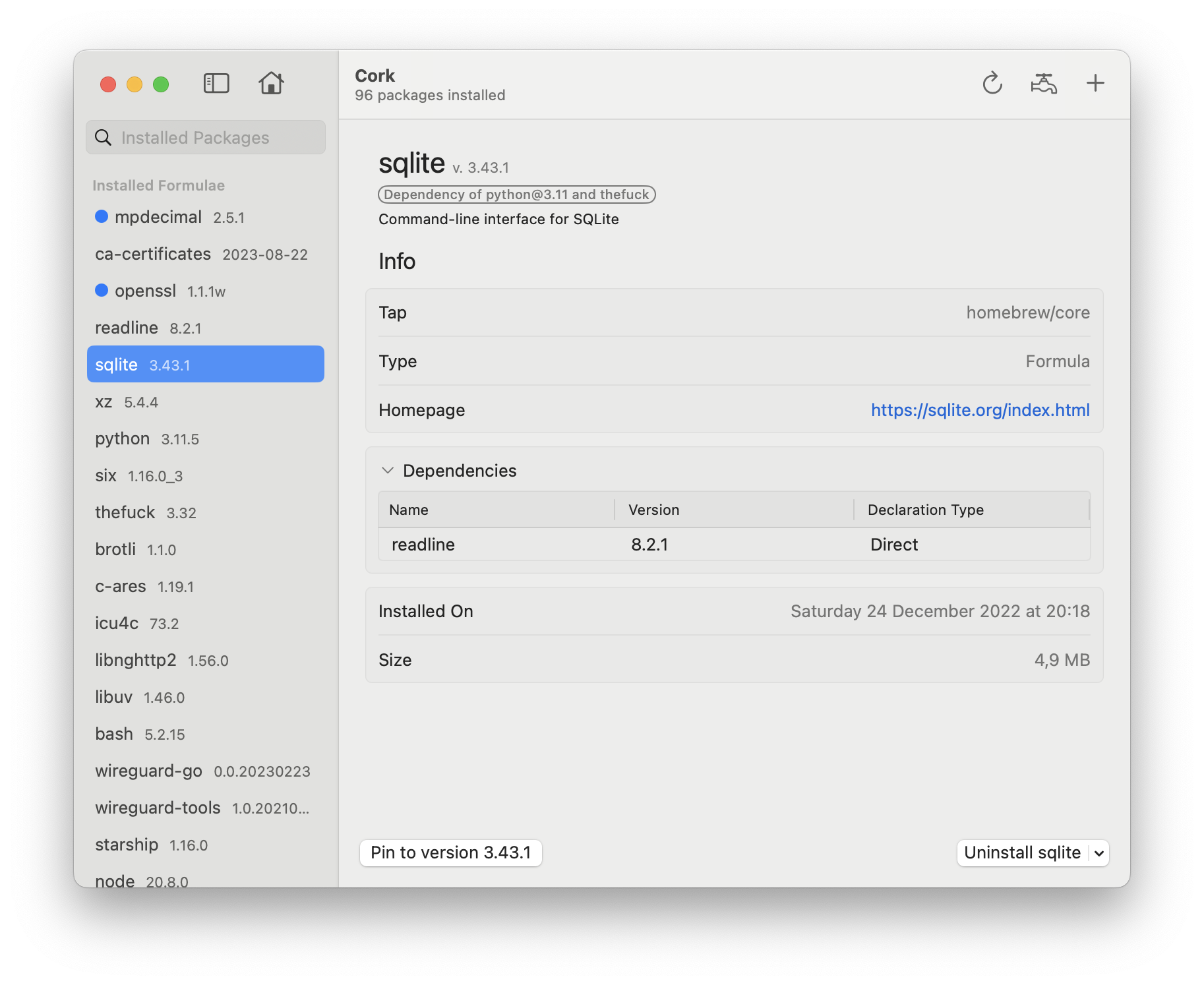Screen dimensions: 1204x985
Task: Select icu4c 73.2 package
Action: pos(206,623)
